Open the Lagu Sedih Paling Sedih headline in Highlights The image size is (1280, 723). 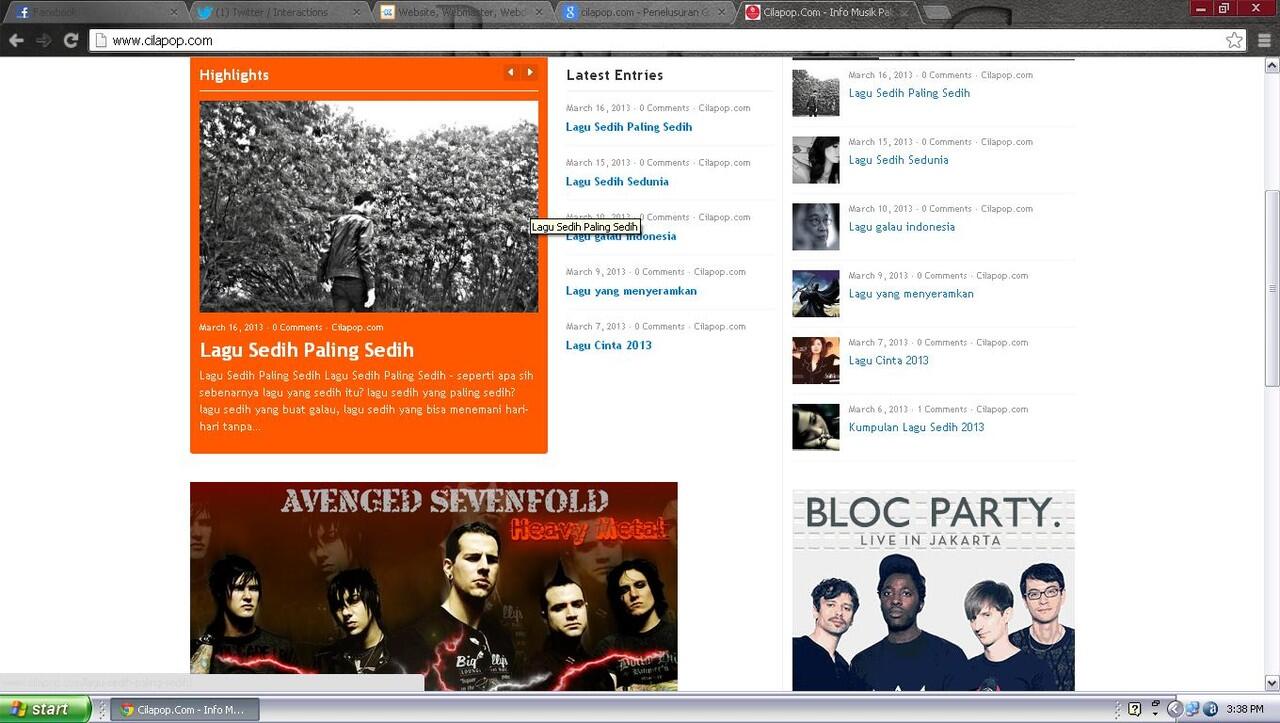tap(306, 350)
